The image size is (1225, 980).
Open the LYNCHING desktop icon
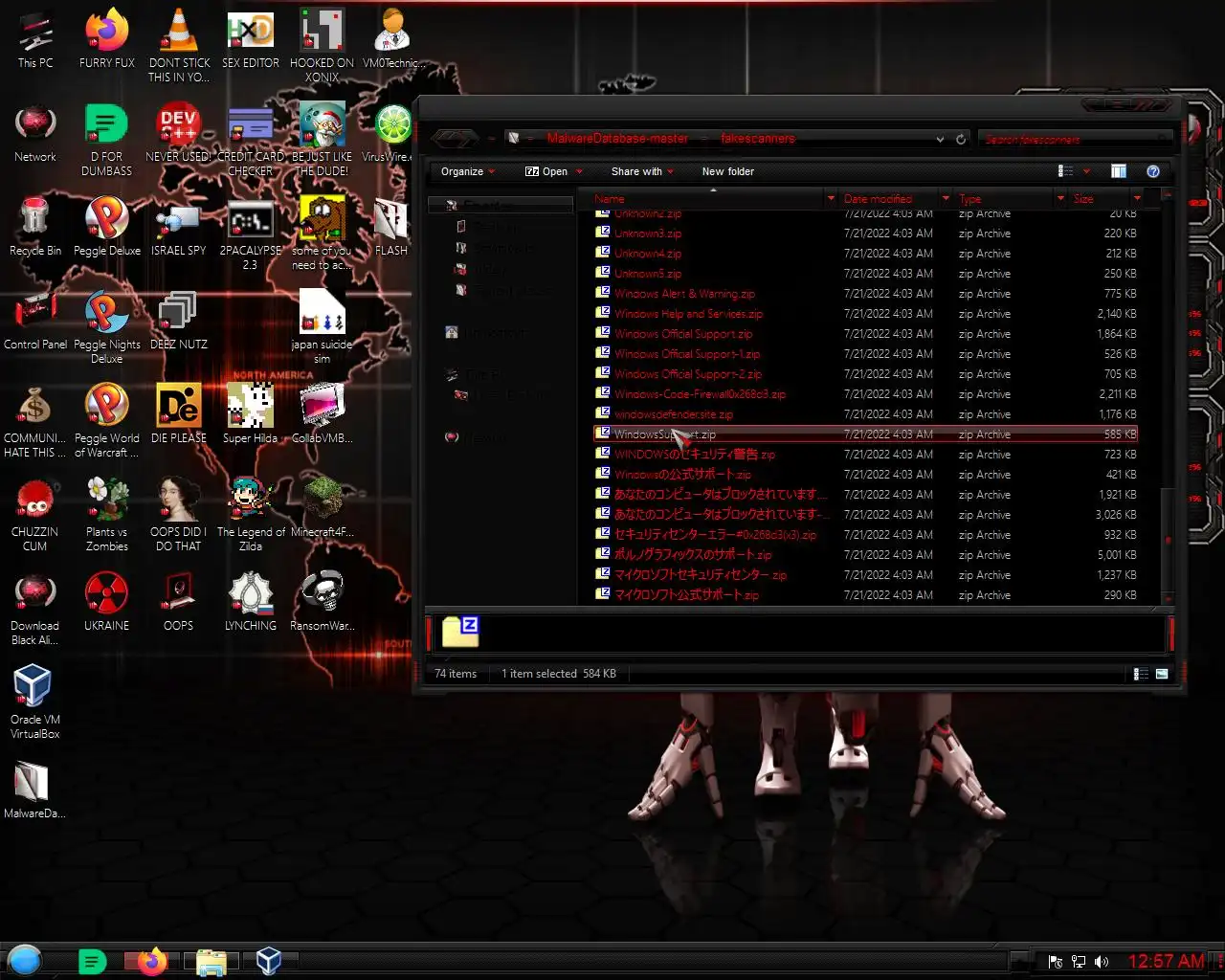pyautogui.click(x=251, y=603)
